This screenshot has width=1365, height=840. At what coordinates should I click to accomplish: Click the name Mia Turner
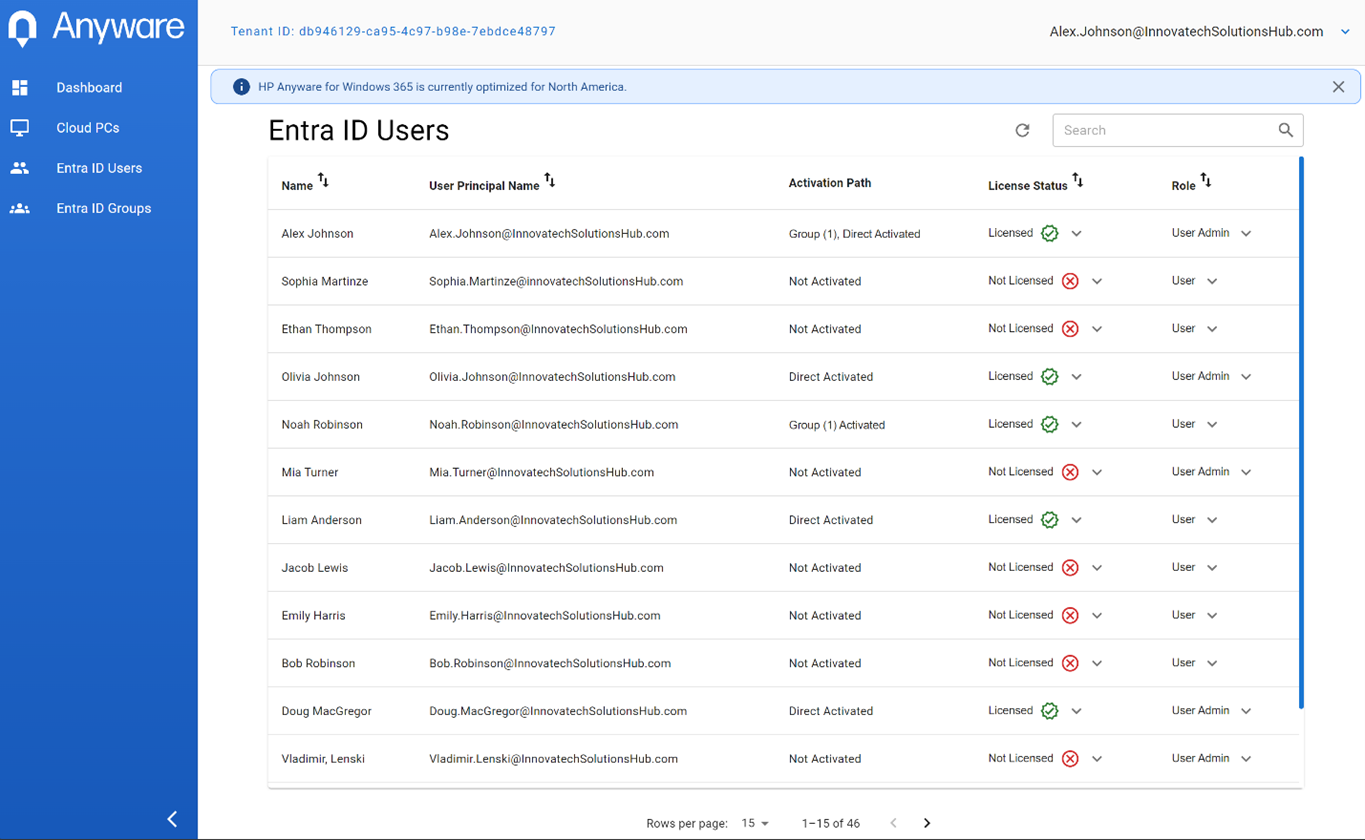pos(310,472)
